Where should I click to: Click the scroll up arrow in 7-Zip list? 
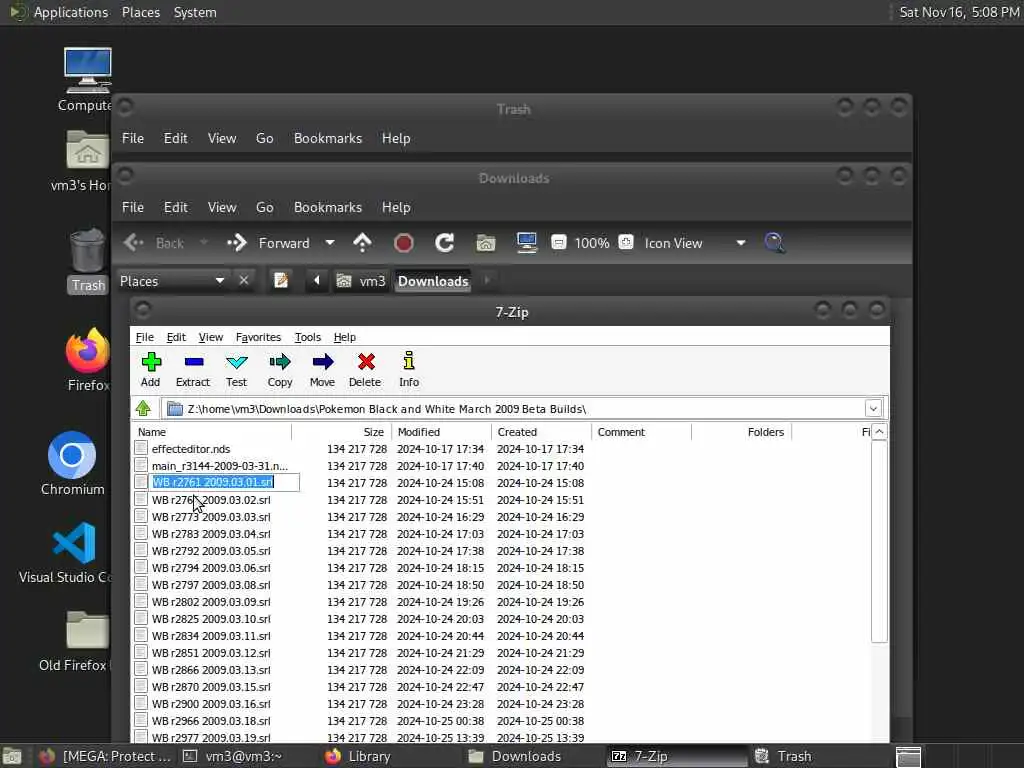879,432
